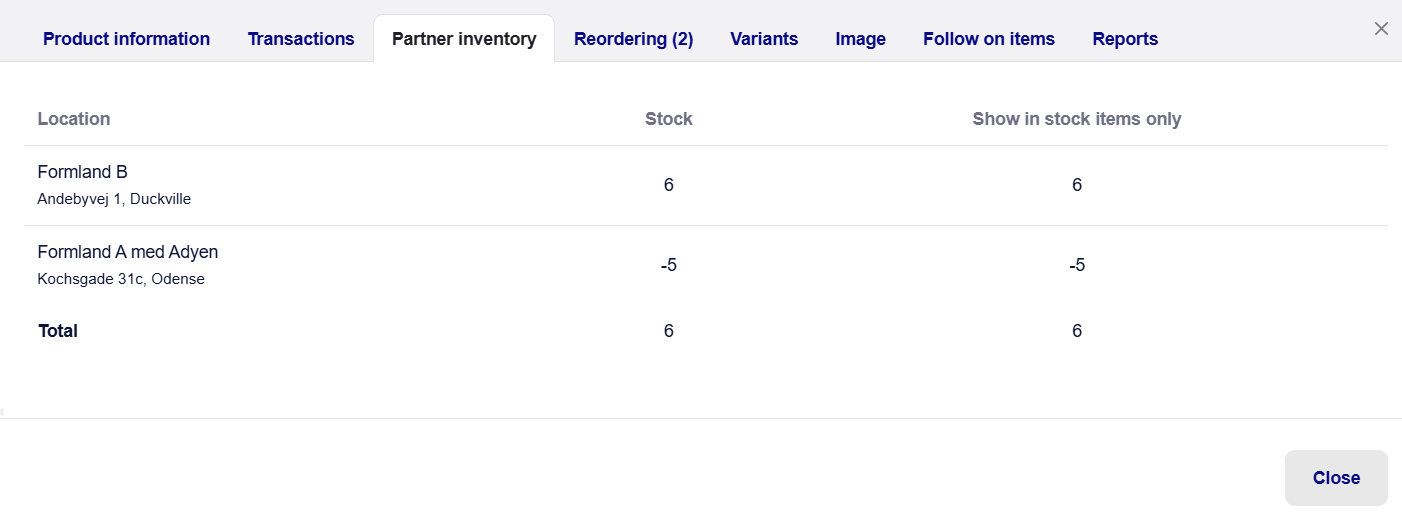Screen dimensions: 1402x517
Task: Open the Follow on items tab
Action: coord(988,39)
